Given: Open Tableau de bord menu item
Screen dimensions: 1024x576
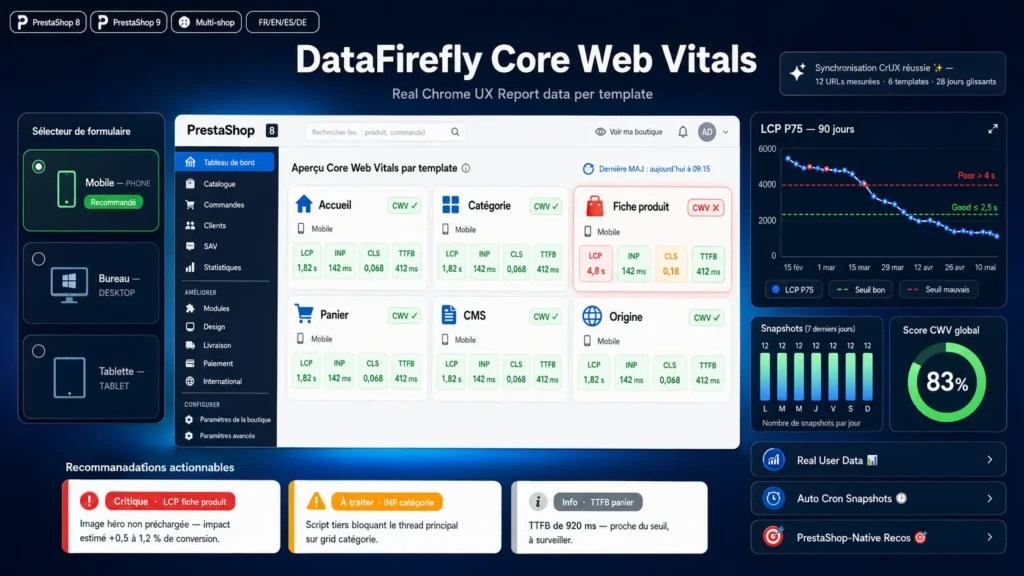Looking at the screenshot, I should pyautogui.click(x=225, y=162).
